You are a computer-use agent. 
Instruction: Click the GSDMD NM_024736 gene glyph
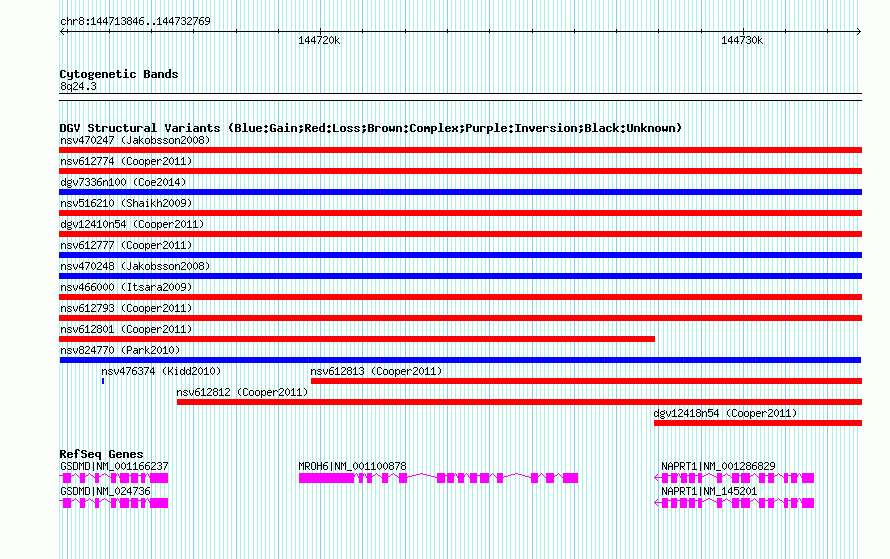coord(114,503)
